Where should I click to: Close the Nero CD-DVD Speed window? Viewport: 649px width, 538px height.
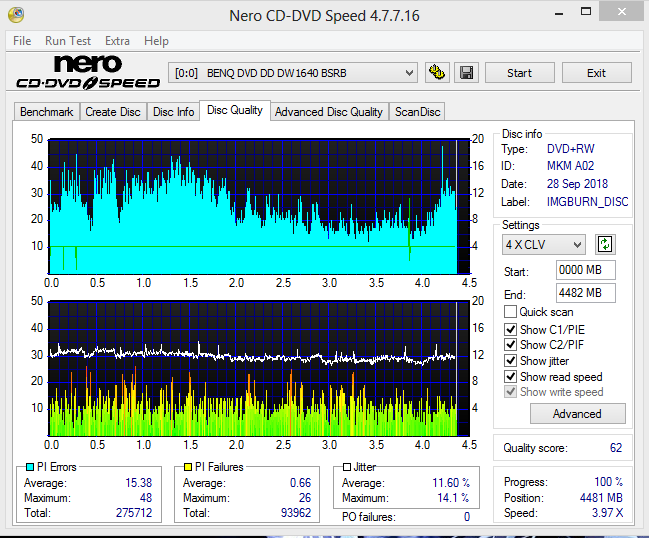(x=621, y=12)
